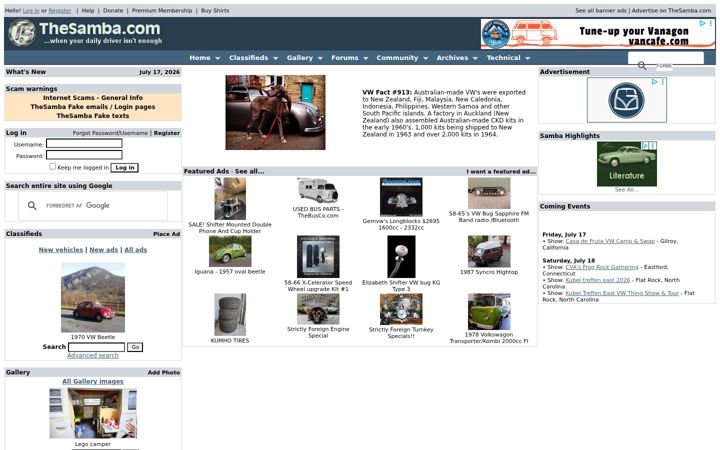Open USED BUS PARTS TheBusCo.com ad thumbnail
The height and width of the screenshot is (450, 720).
point(318,191)
